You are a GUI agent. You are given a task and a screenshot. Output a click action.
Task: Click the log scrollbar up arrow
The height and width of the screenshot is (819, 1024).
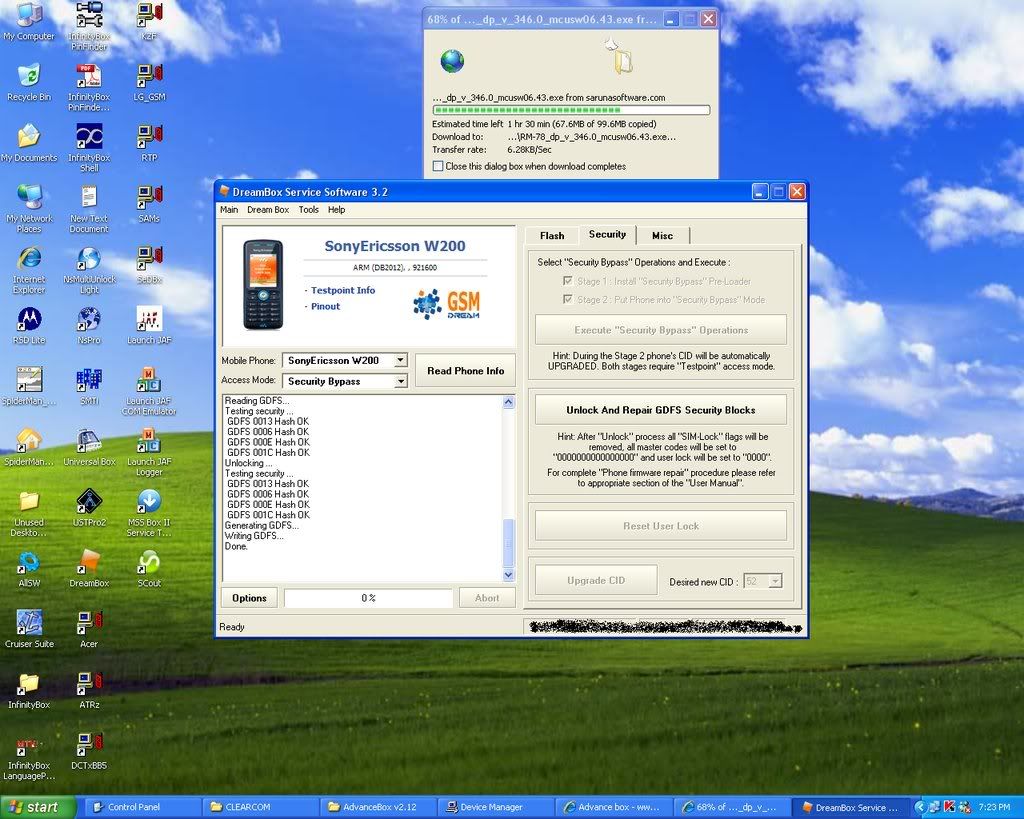click(508, 402)
